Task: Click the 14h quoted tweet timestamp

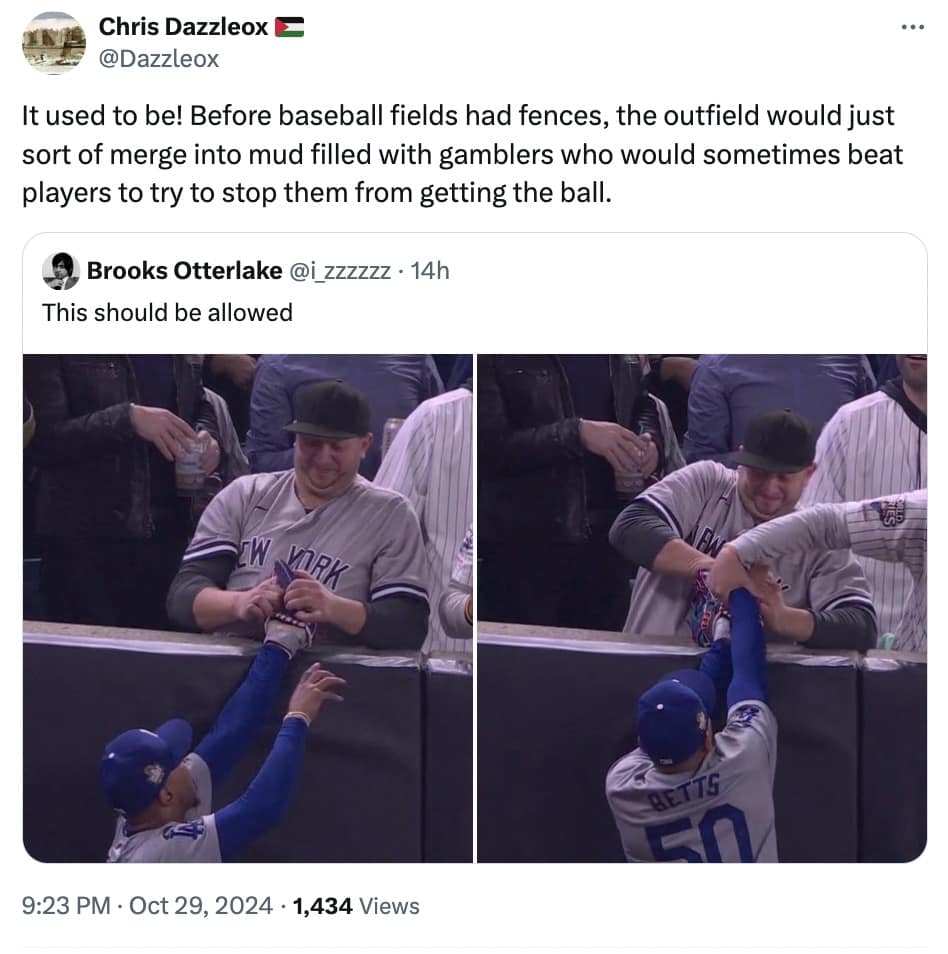Action: pyautogui.click(x=430, y=271)
